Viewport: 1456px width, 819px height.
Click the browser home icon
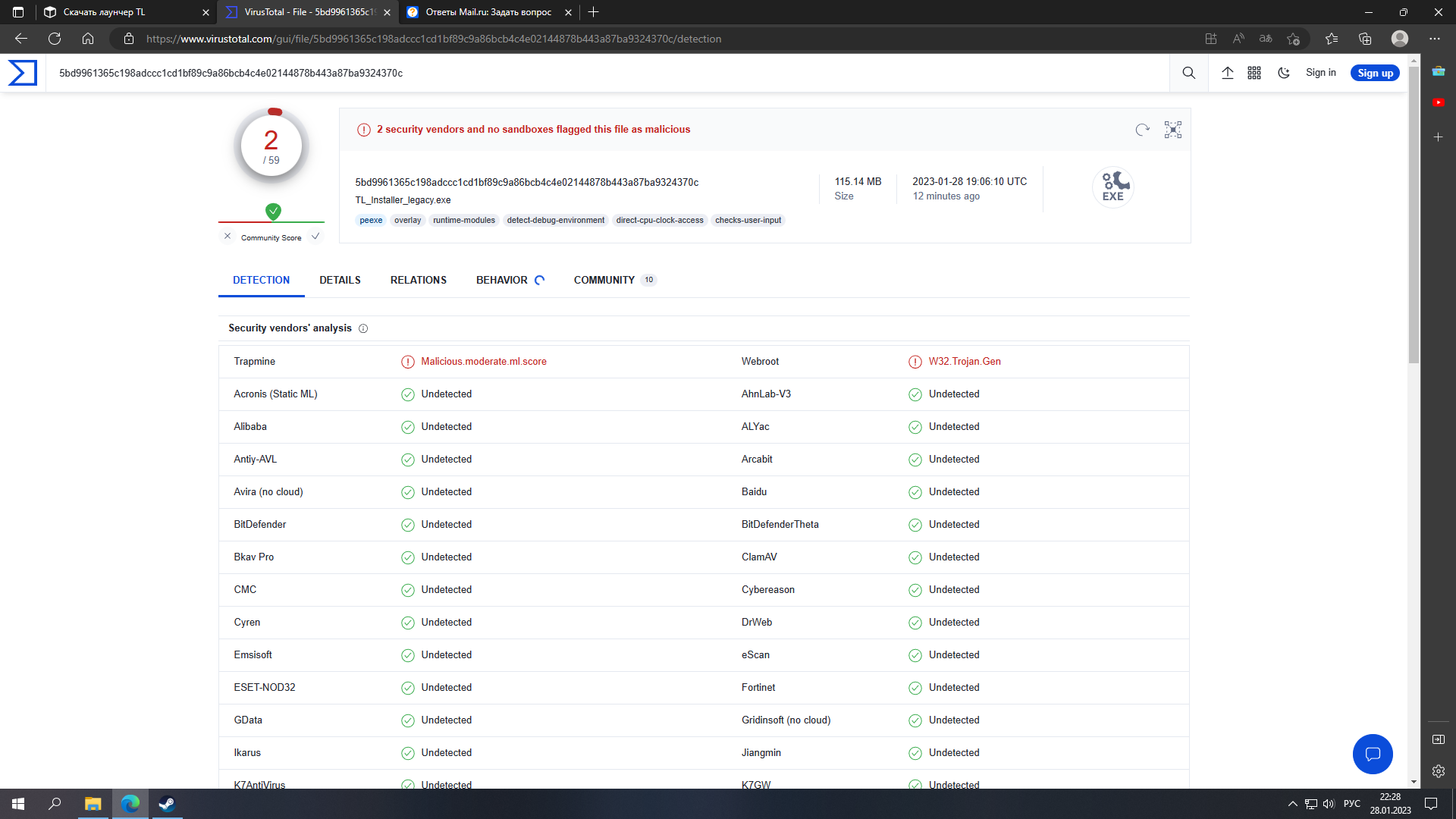88,39
